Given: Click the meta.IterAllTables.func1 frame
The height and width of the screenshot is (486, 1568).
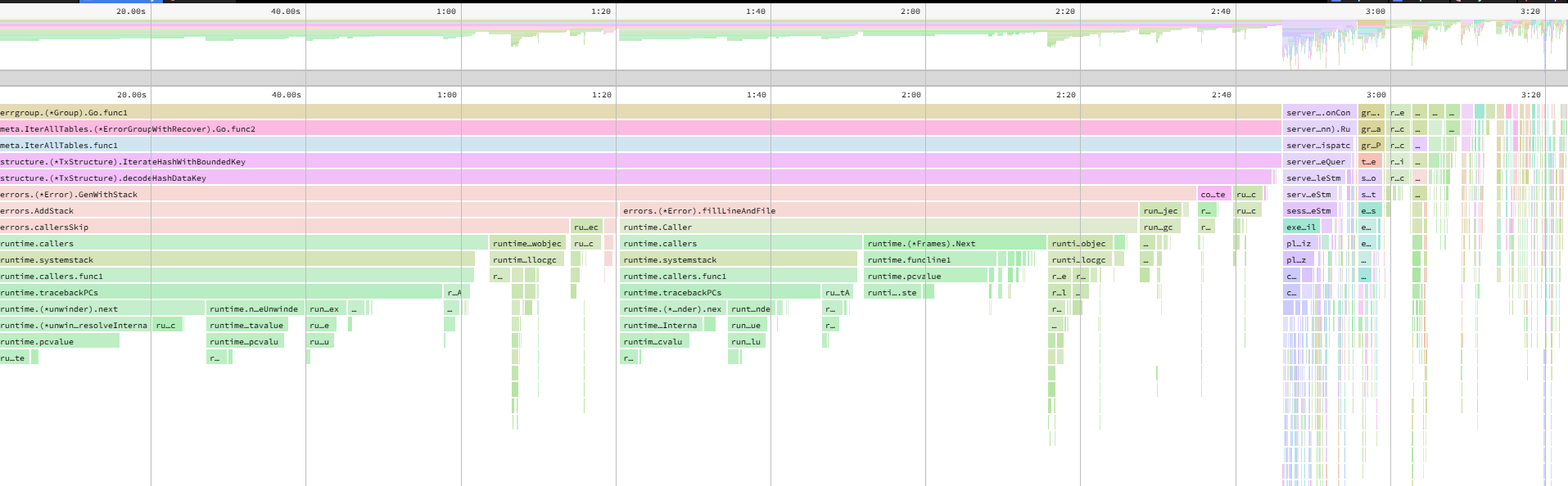Looking at the screenshot, I should (640, 145).
